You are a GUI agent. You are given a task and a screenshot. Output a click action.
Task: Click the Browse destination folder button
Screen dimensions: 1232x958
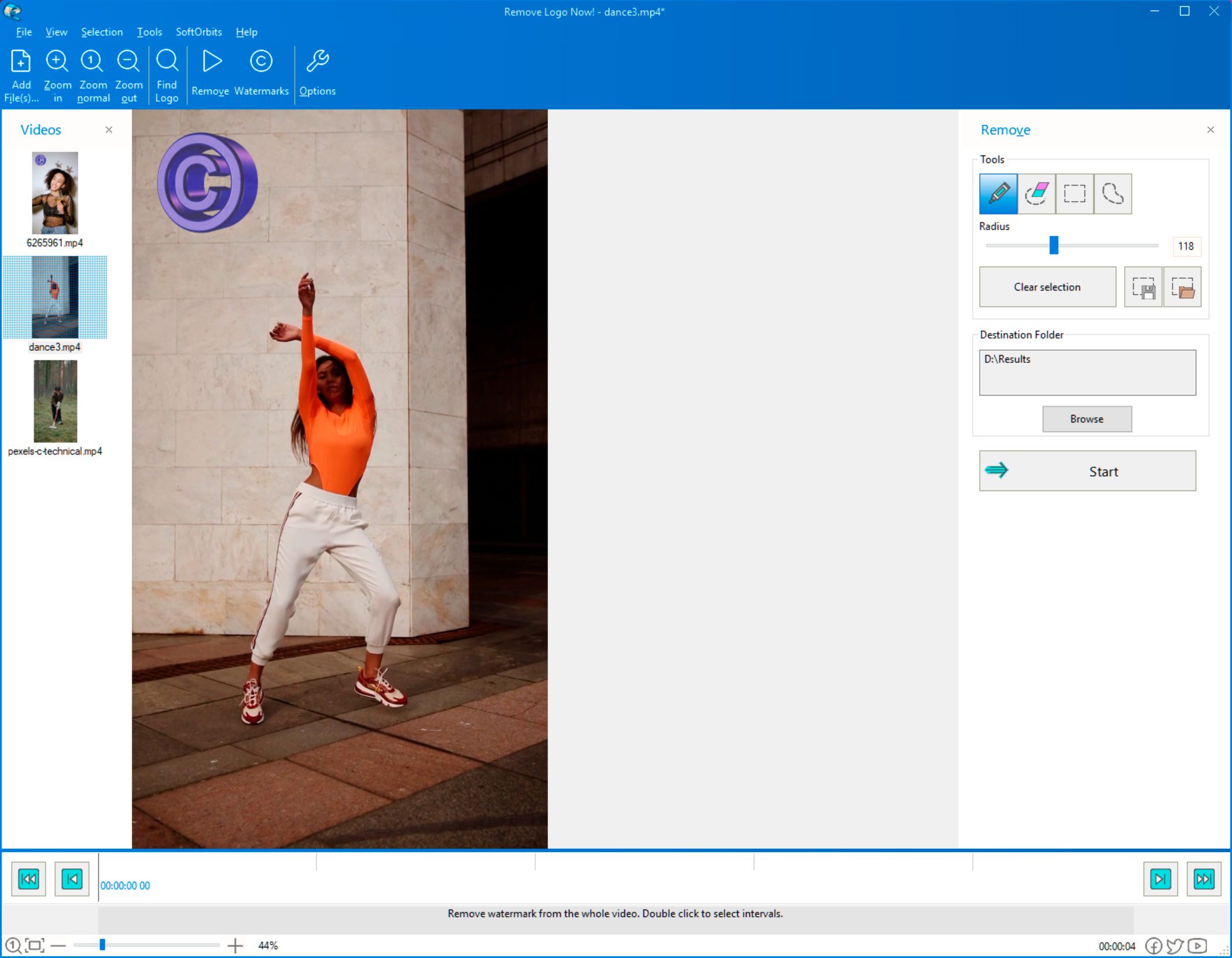[x=1087, y=419]
